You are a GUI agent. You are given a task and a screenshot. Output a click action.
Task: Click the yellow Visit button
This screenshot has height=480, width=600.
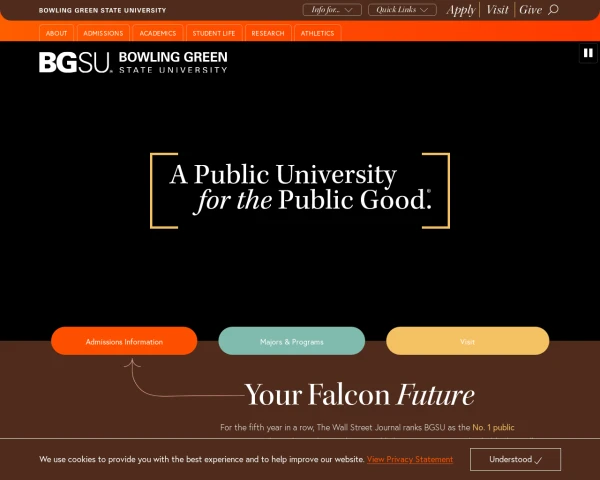click(x=468, y=341)
